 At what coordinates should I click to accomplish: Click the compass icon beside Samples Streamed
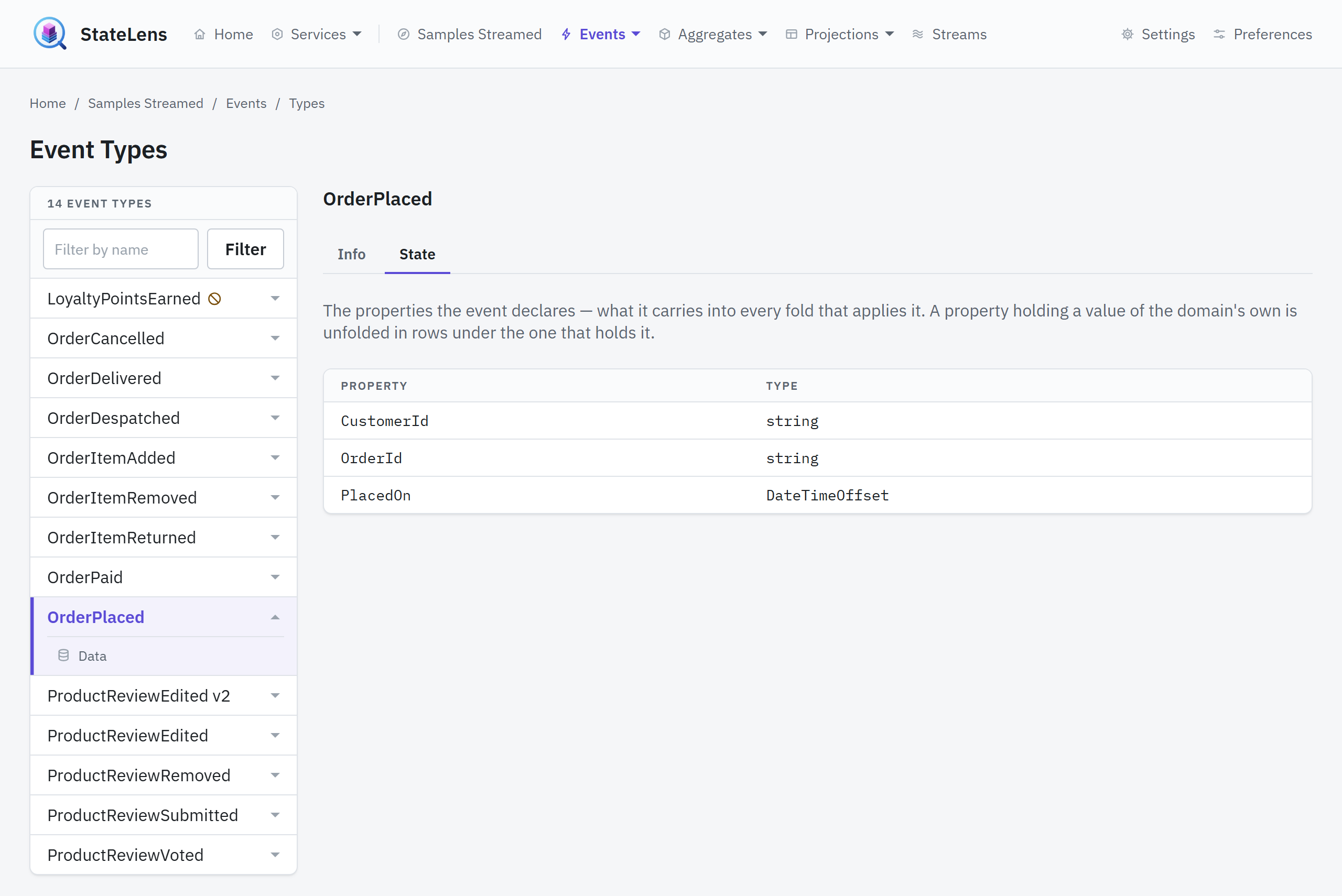[404, 34]
